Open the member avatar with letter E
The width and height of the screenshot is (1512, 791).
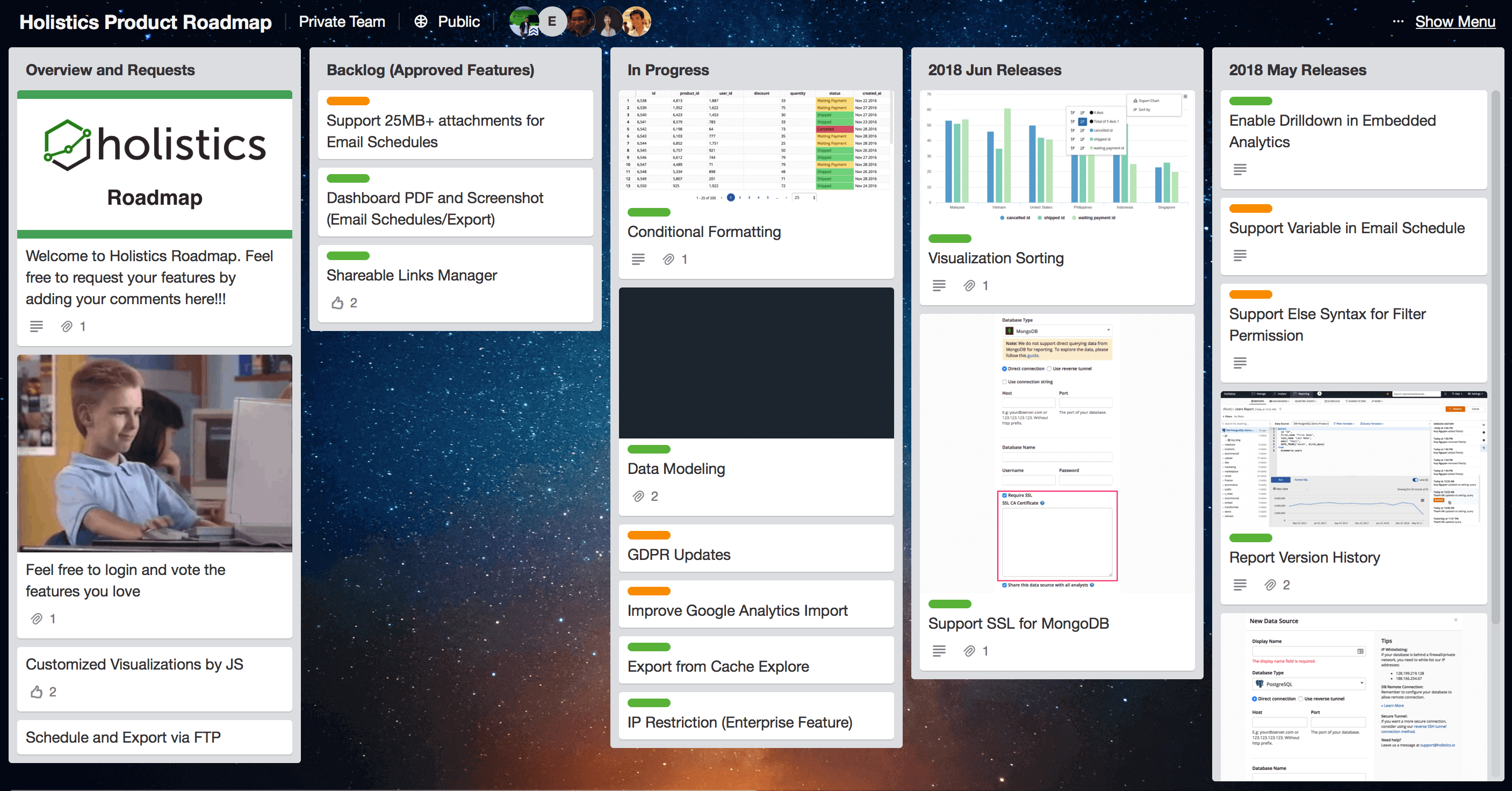point(552,21)
